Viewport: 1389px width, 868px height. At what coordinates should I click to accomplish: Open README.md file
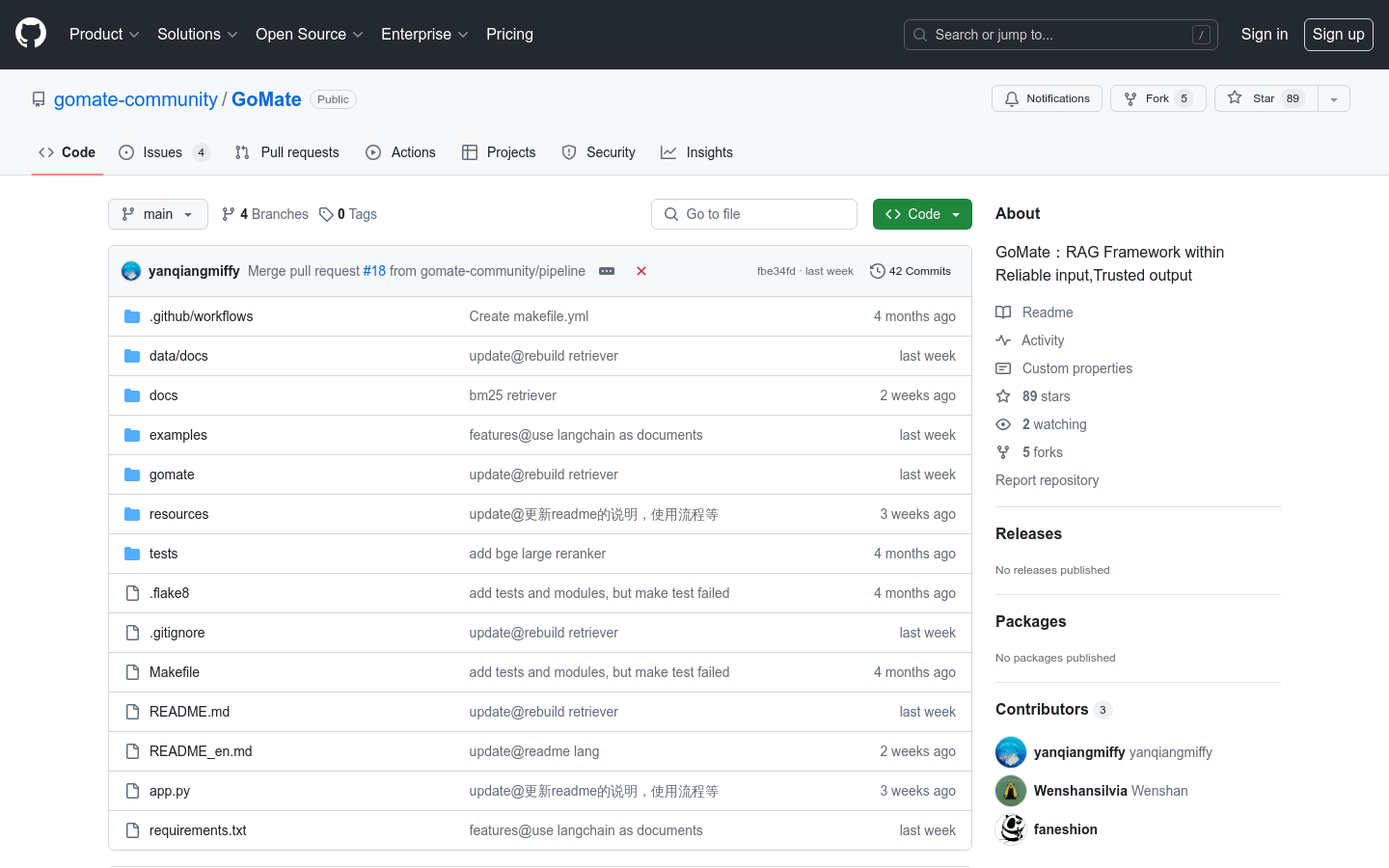(x=189, y=712)
